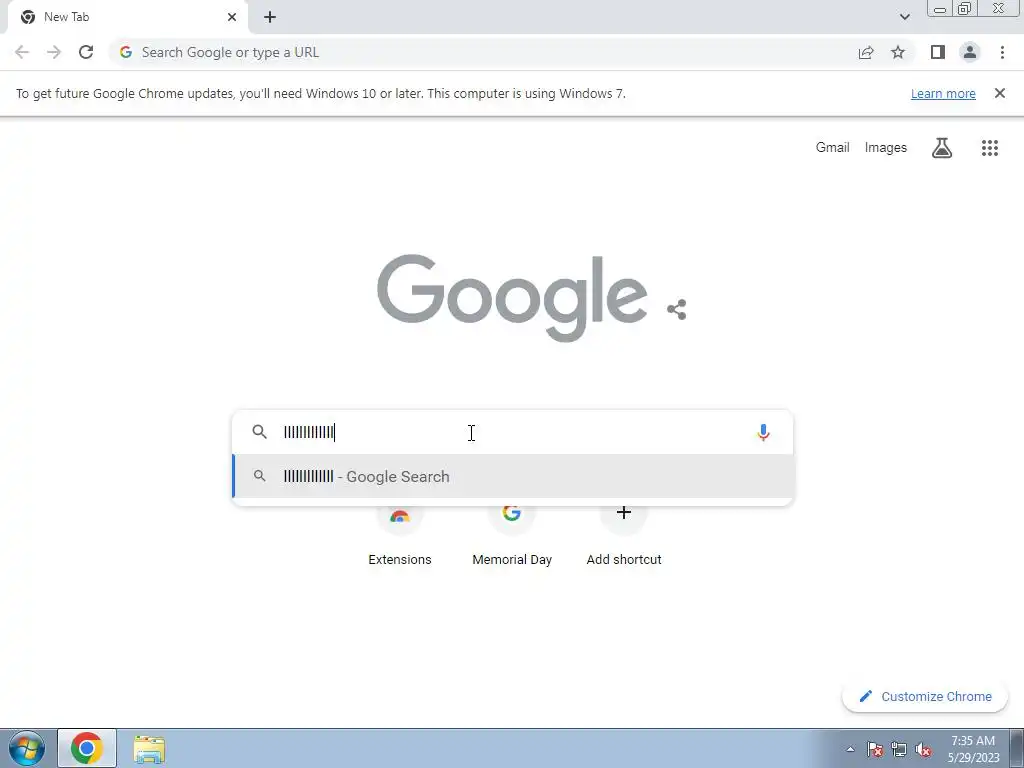Screen dimensions: 1024x768
Task: Bookmark this tab with the star icon
Action: pos(898,52)
